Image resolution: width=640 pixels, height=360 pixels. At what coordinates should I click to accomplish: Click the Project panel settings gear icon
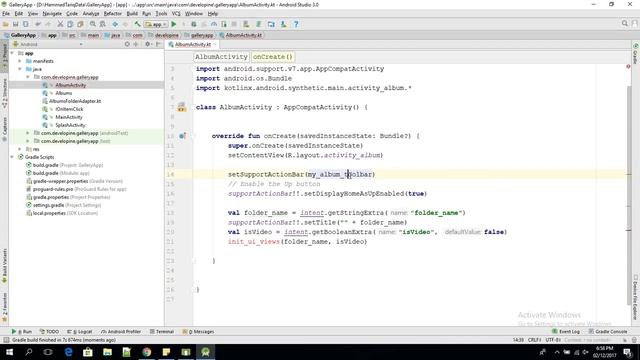click(x=147, y=44)
